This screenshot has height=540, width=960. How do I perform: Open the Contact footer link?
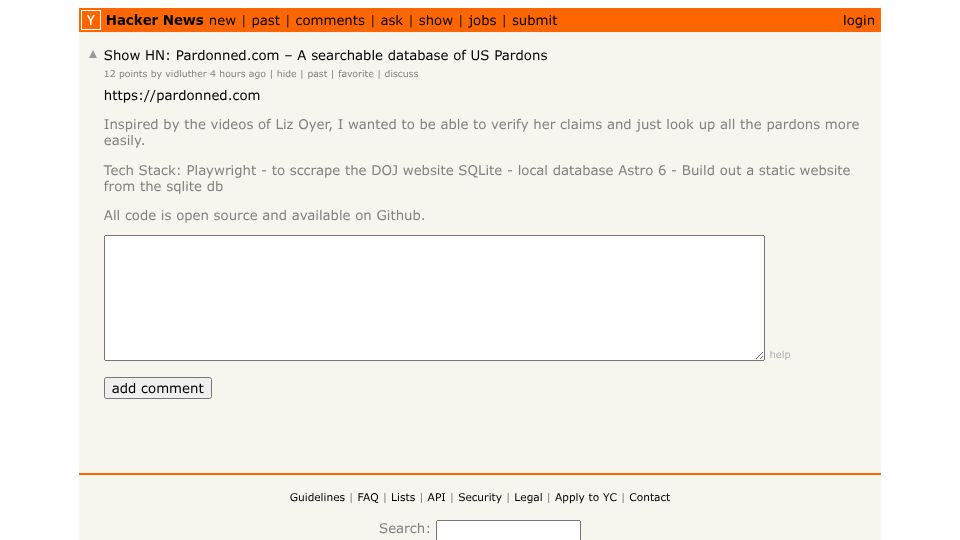click(x=650, y=497)
